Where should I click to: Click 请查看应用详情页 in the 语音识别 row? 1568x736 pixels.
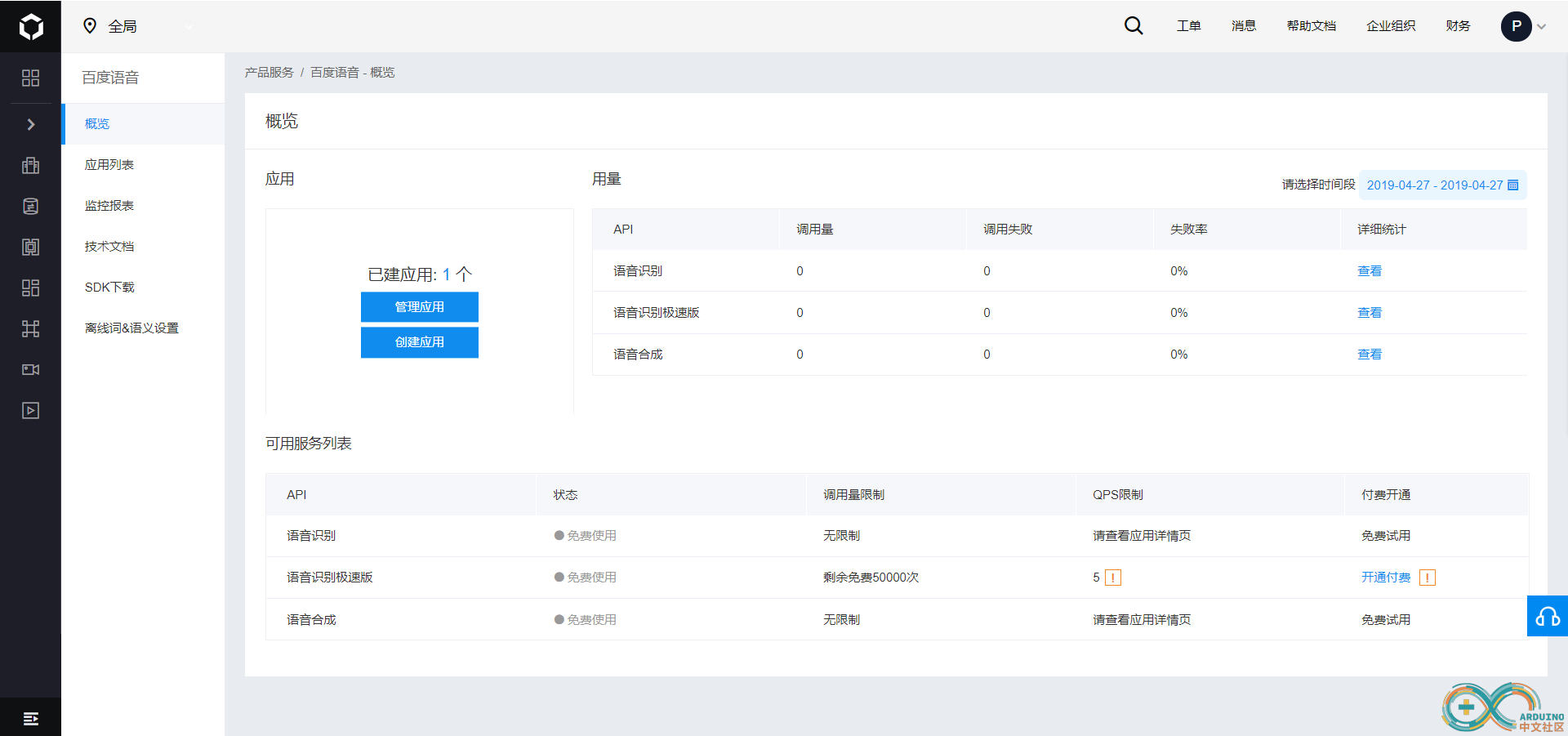coord(1142,535)
